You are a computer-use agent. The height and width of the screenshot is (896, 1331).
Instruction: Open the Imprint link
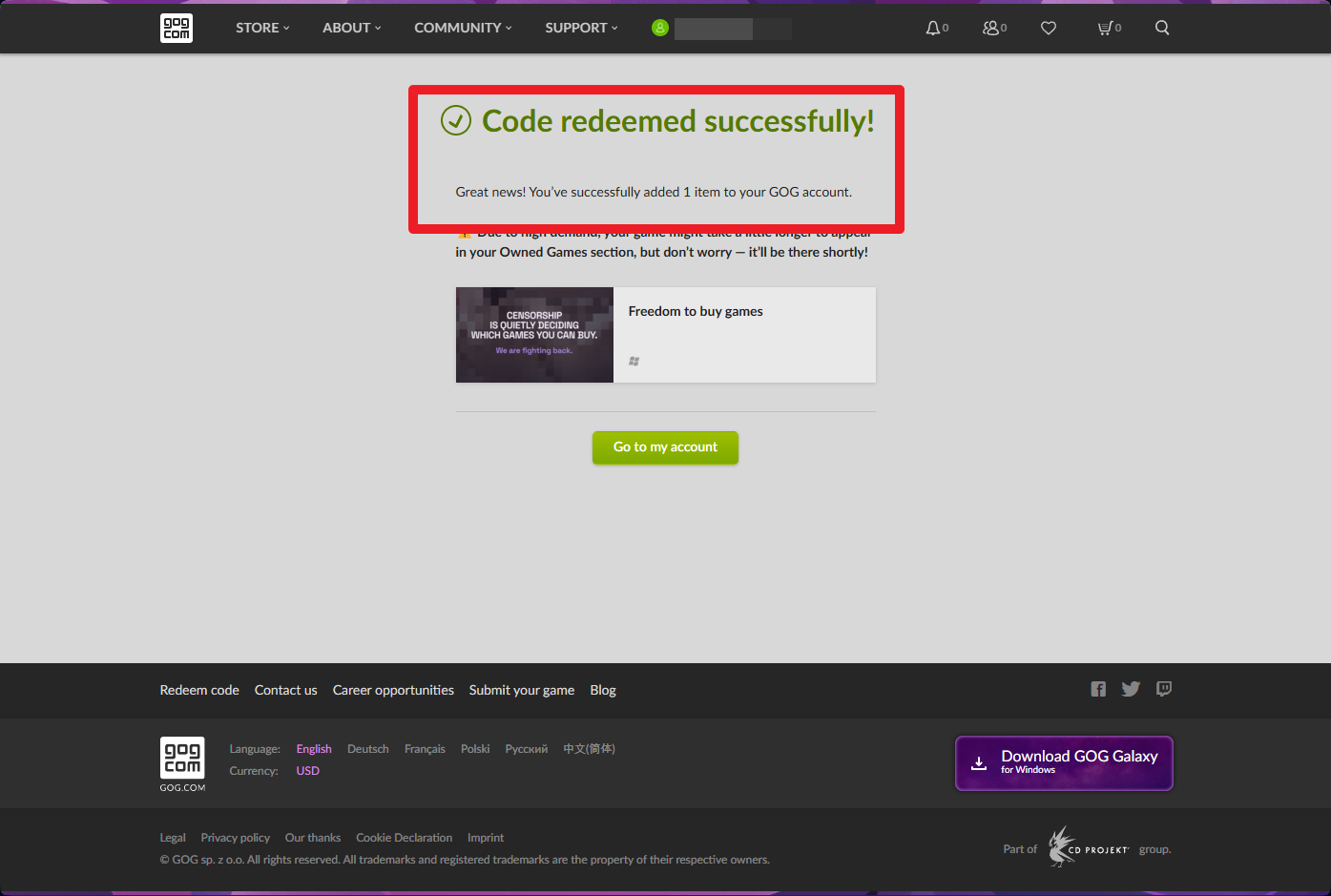tap(486, 838)
